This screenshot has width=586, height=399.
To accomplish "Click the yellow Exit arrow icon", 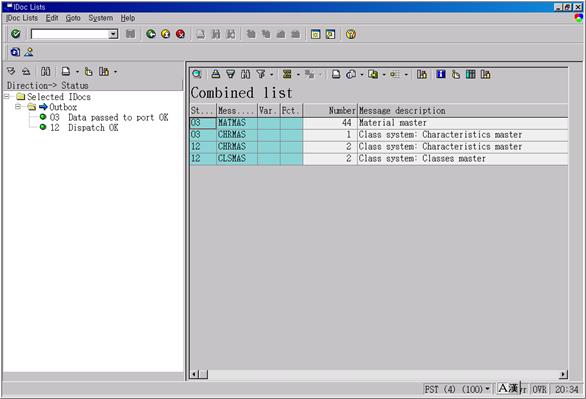I will click(x=166, y=34).
